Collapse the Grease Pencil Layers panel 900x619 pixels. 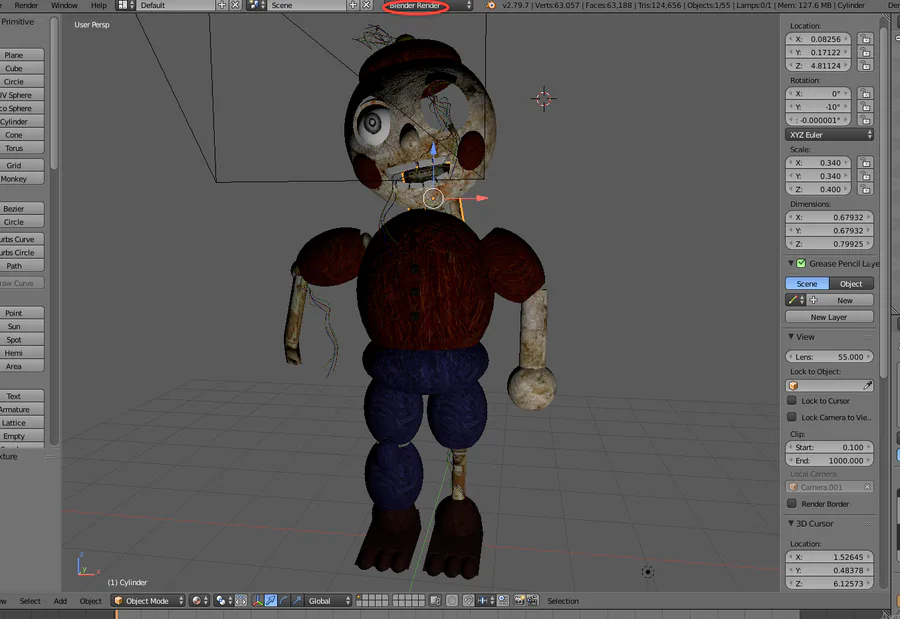791,264
